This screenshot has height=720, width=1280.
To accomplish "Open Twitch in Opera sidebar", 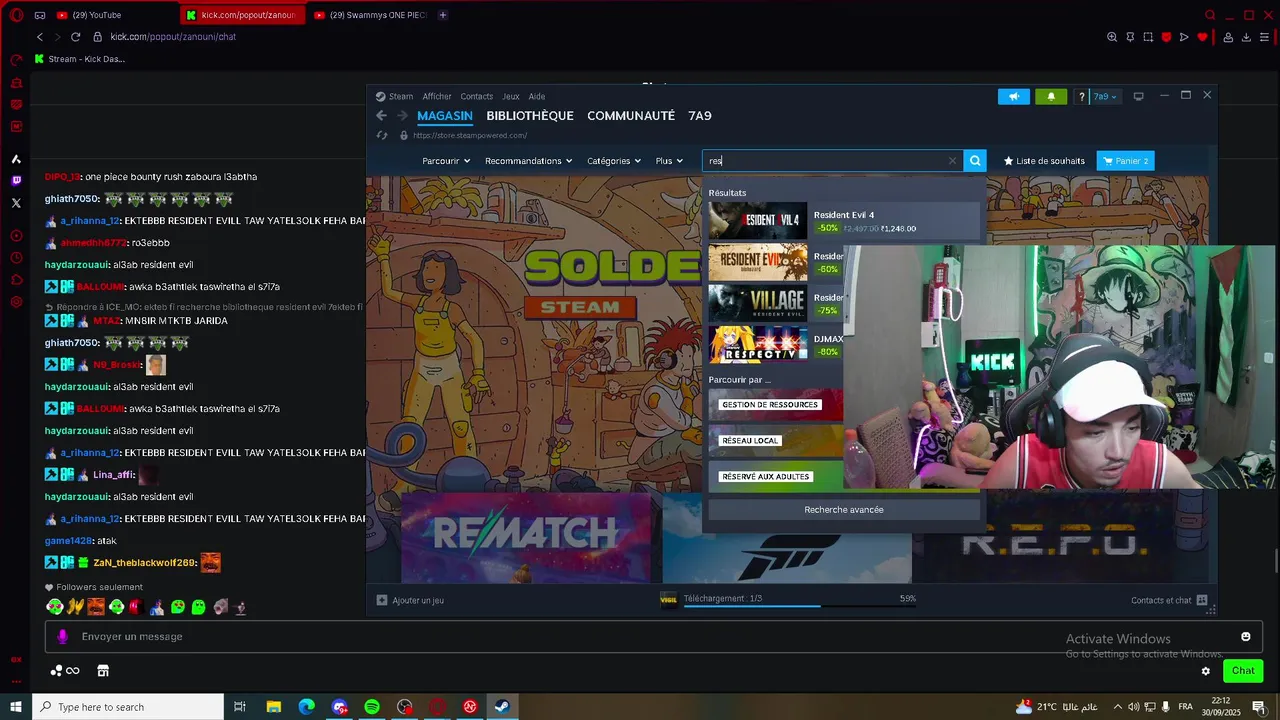I will coord(16,181).
